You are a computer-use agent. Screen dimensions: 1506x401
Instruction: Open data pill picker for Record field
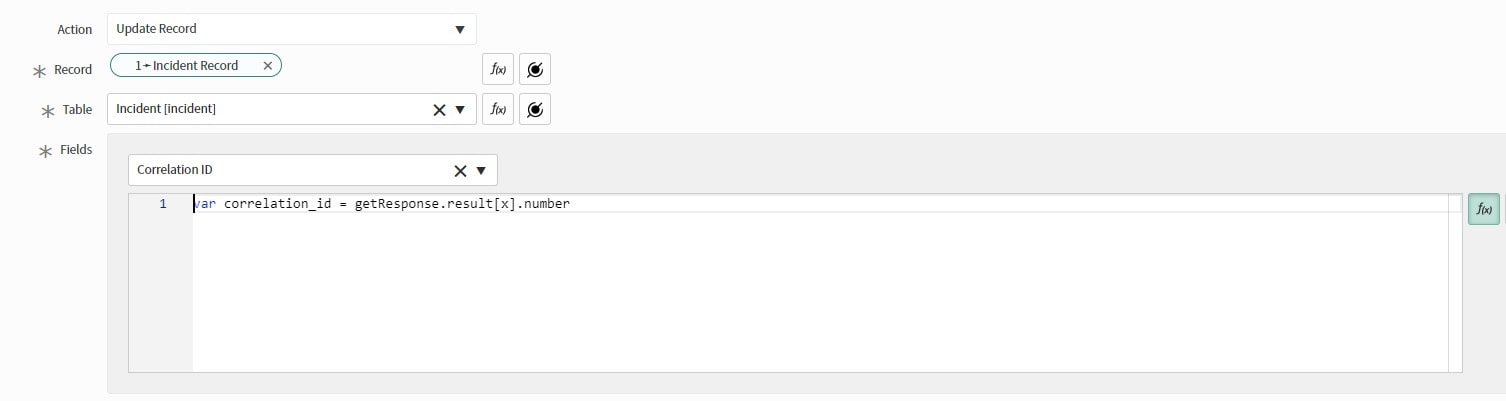coord(535,69)
